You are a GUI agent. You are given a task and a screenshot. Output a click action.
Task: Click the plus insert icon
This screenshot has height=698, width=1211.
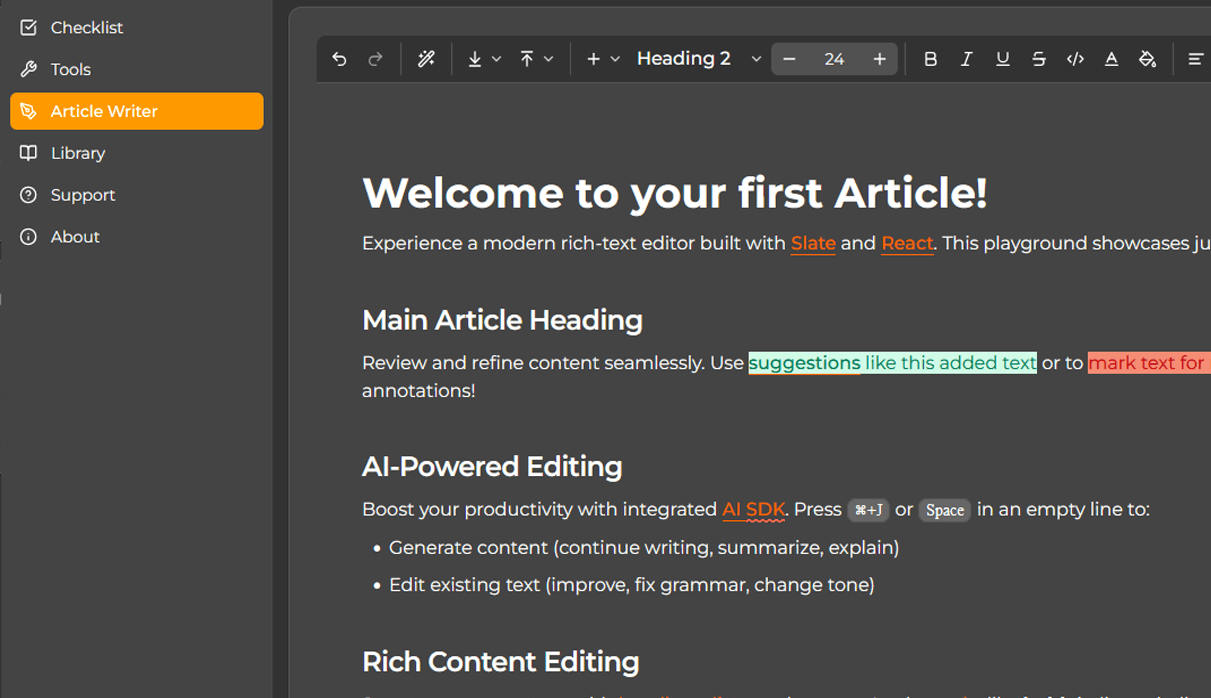point(593,59)
